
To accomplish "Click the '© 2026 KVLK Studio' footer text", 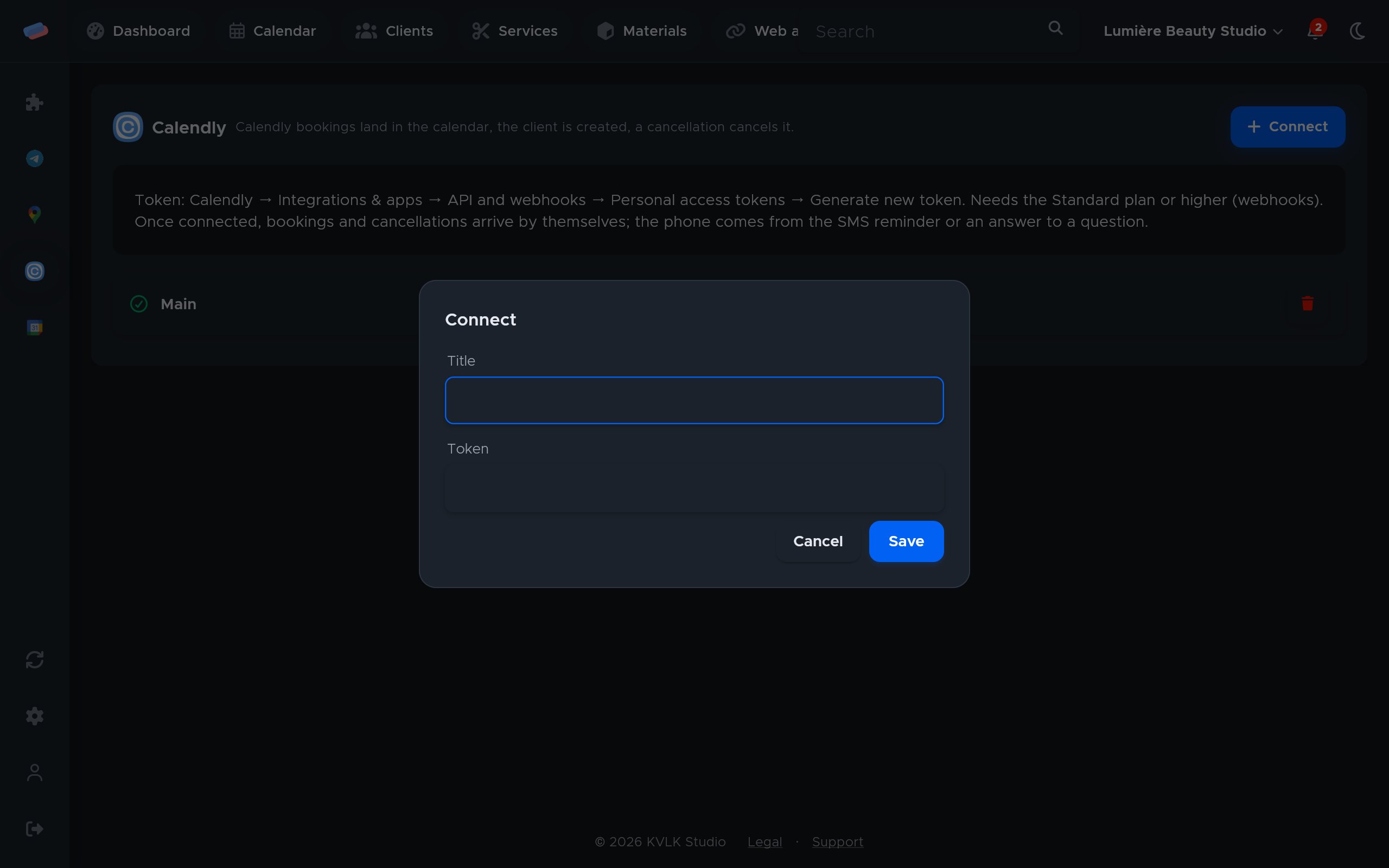I will pos(660,841).
